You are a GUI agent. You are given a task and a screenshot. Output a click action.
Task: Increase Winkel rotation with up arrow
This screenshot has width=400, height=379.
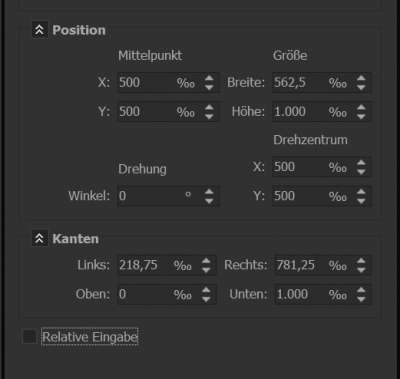[209, 192]
